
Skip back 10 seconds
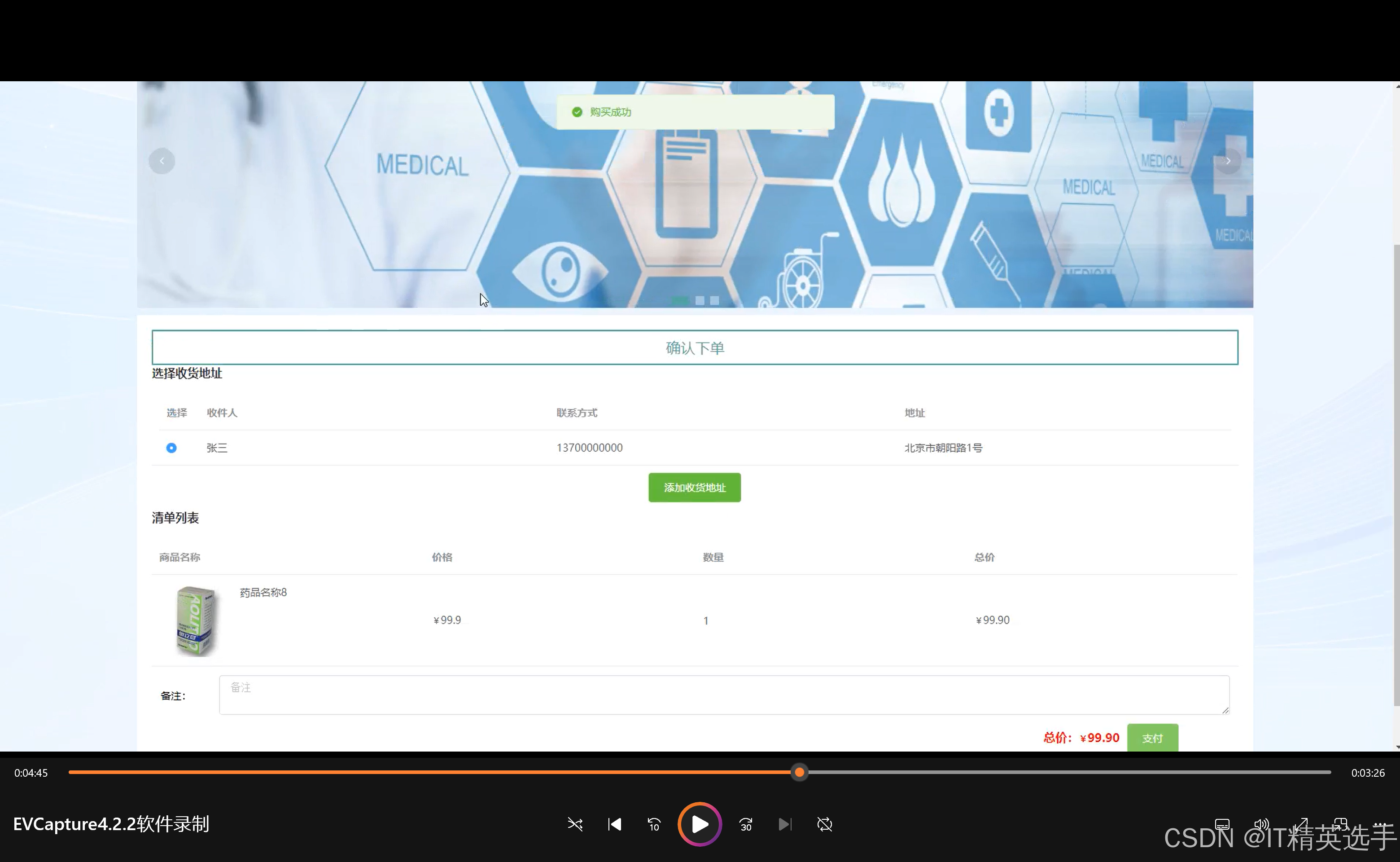[654, 824]
